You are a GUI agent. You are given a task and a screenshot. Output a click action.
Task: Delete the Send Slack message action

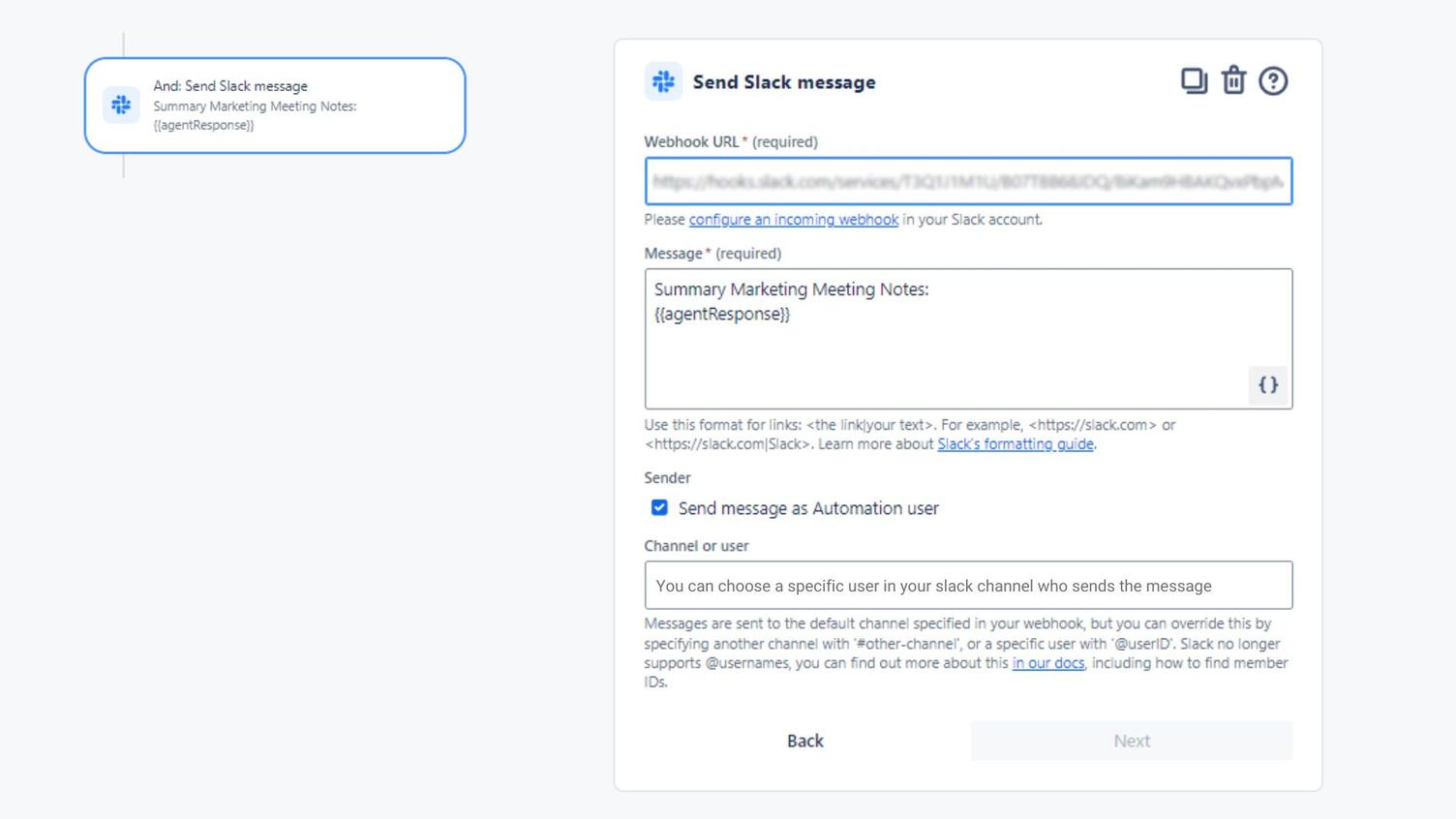coord(1233,80)
